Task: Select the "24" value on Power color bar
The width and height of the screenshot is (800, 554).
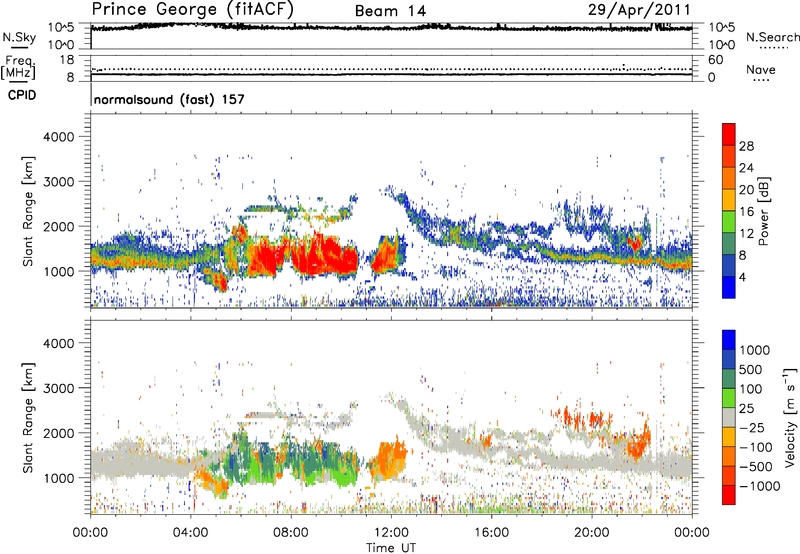Action: 746,168
